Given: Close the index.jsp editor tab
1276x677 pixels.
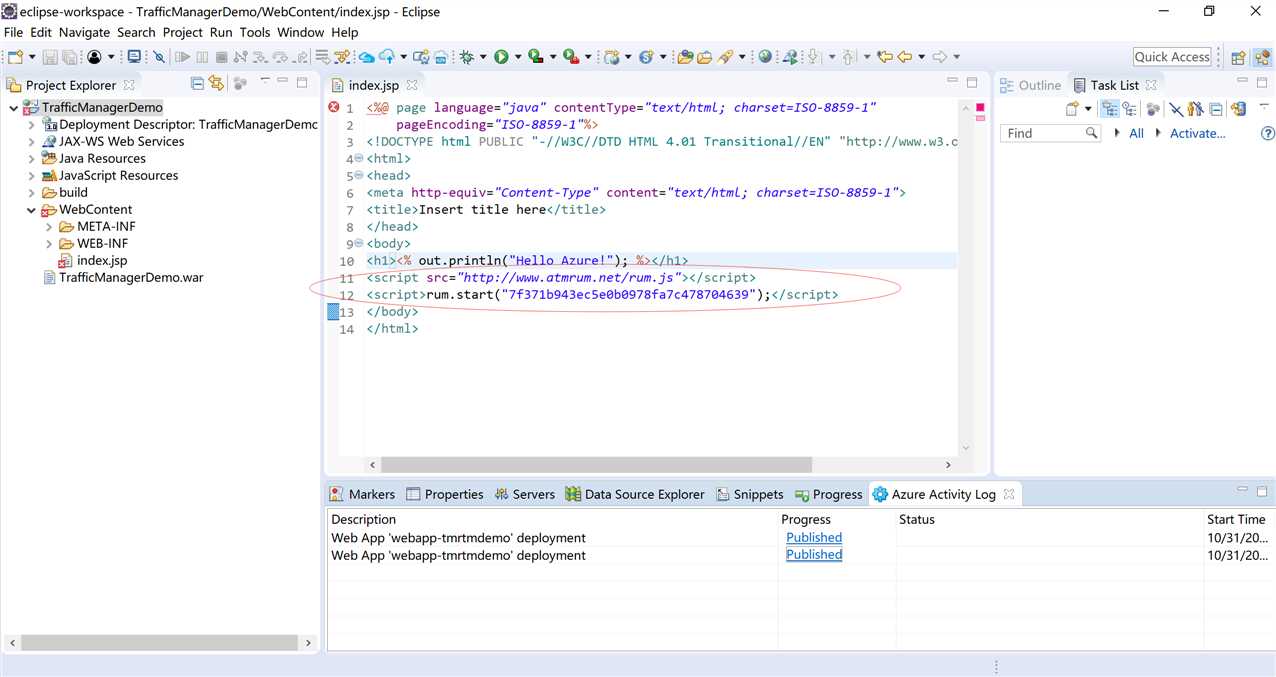Looking at the screenshot, I should coord(412,85).
